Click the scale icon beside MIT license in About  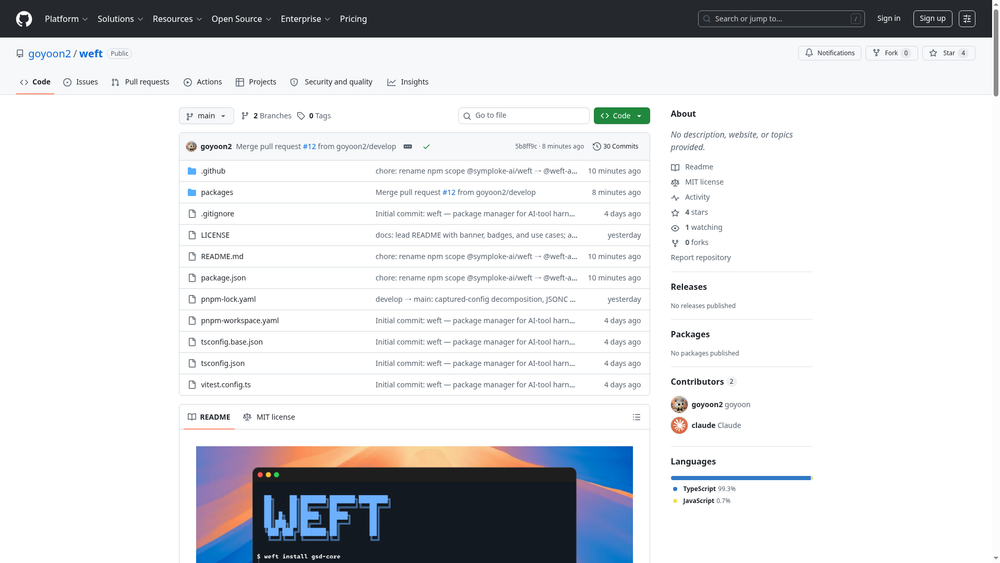675,182
